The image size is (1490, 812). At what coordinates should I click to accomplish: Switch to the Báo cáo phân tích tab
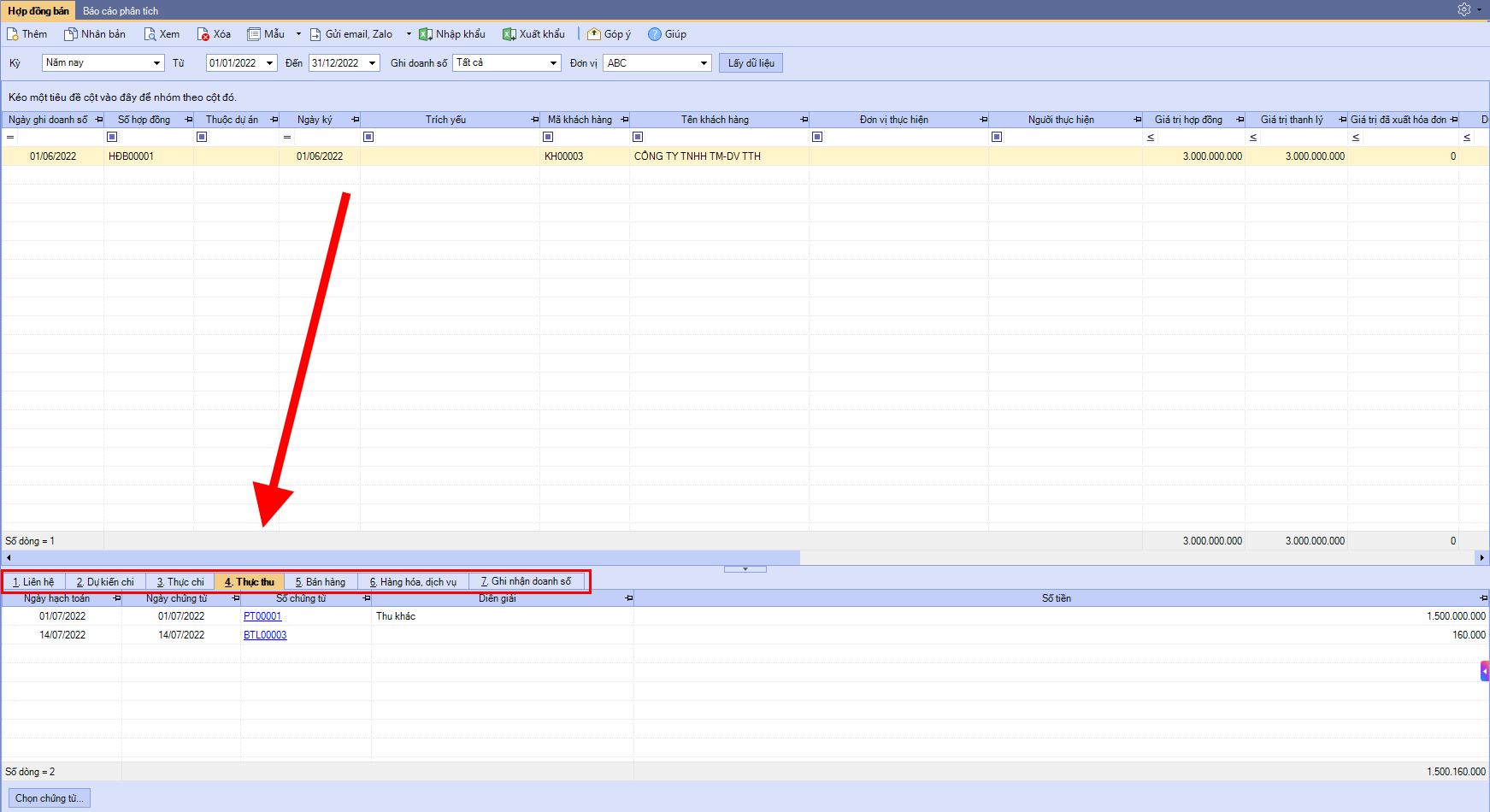[x=121, y=11]
